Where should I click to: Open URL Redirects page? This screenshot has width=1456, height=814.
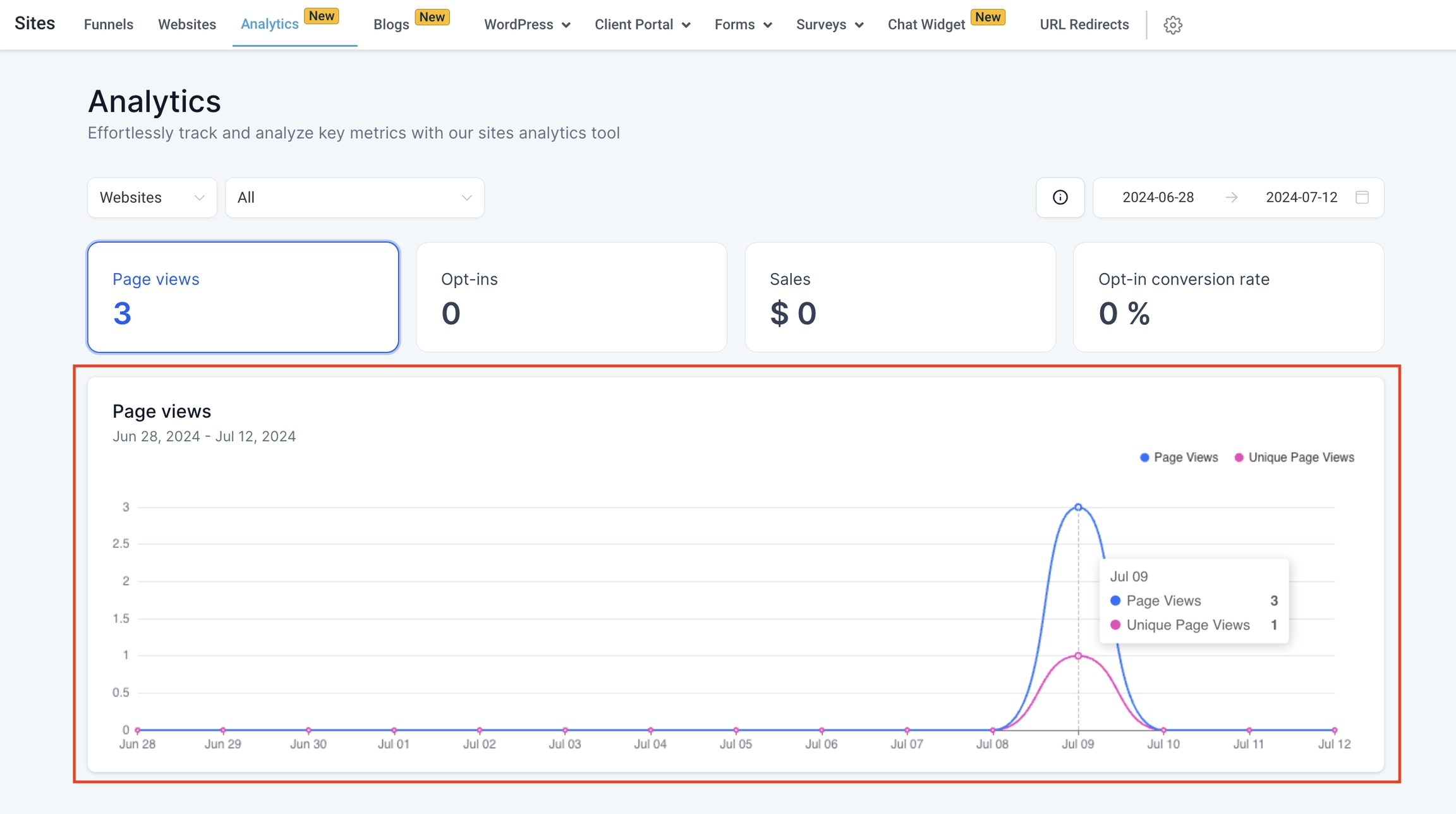(x=1084, y=25)
